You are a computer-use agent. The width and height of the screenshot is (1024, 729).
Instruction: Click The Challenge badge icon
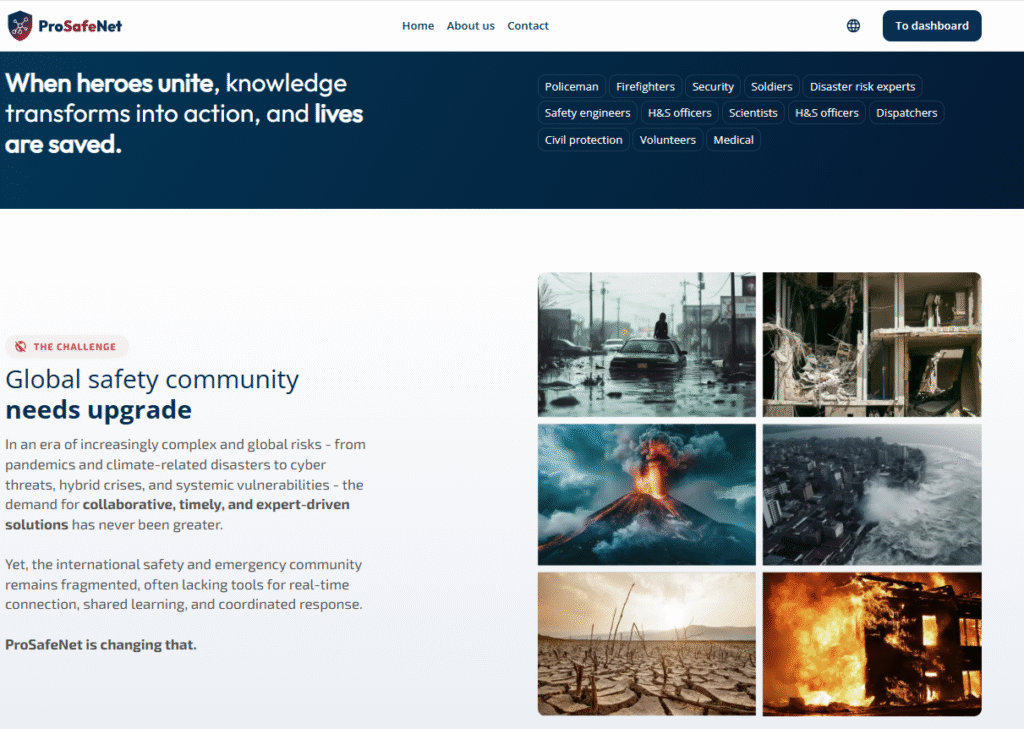[21, 347]
